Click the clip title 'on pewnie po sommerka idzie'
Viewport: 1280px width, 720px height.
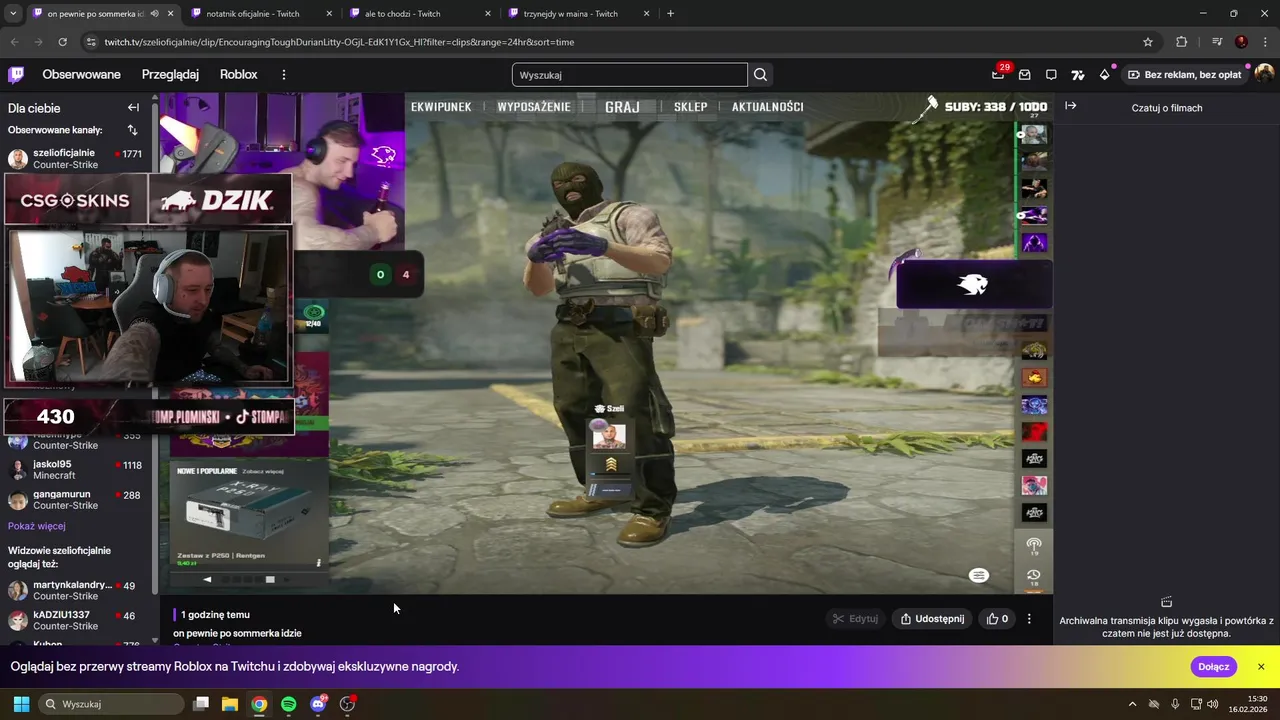(237, 633)
